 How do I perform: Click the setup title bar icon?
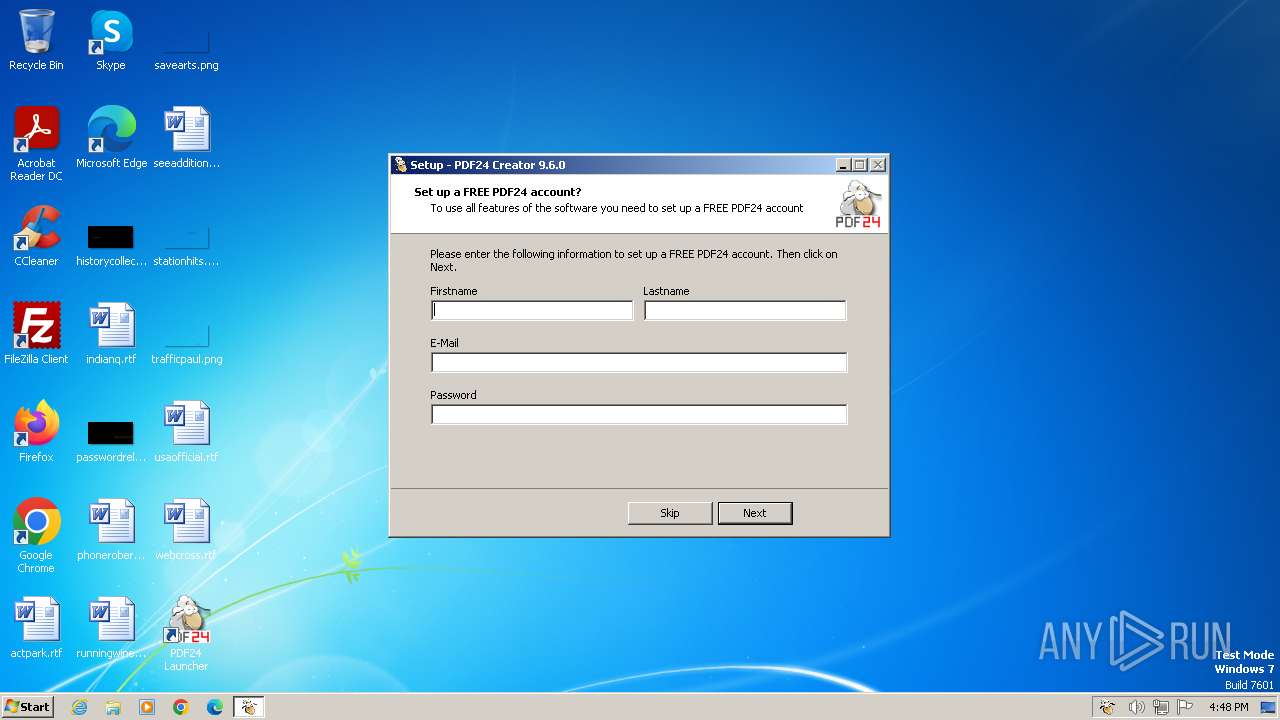coord(401,165)
